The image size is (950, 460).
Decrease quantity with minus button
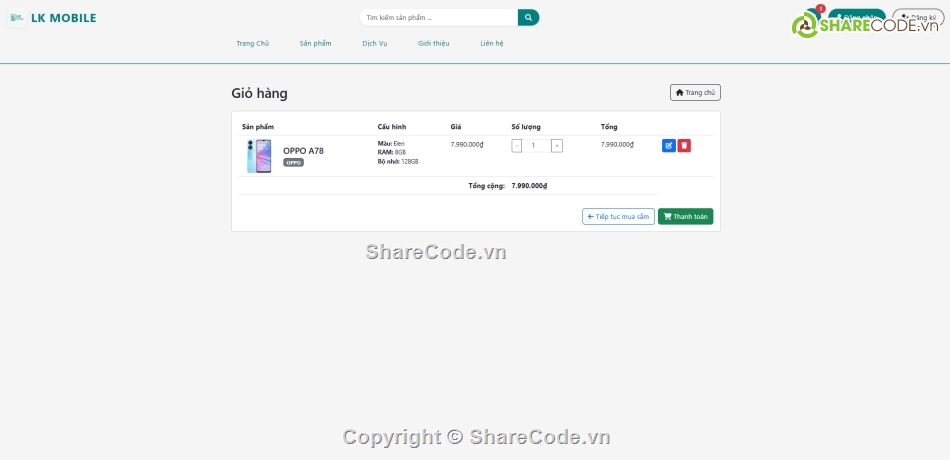pos(516,145)
